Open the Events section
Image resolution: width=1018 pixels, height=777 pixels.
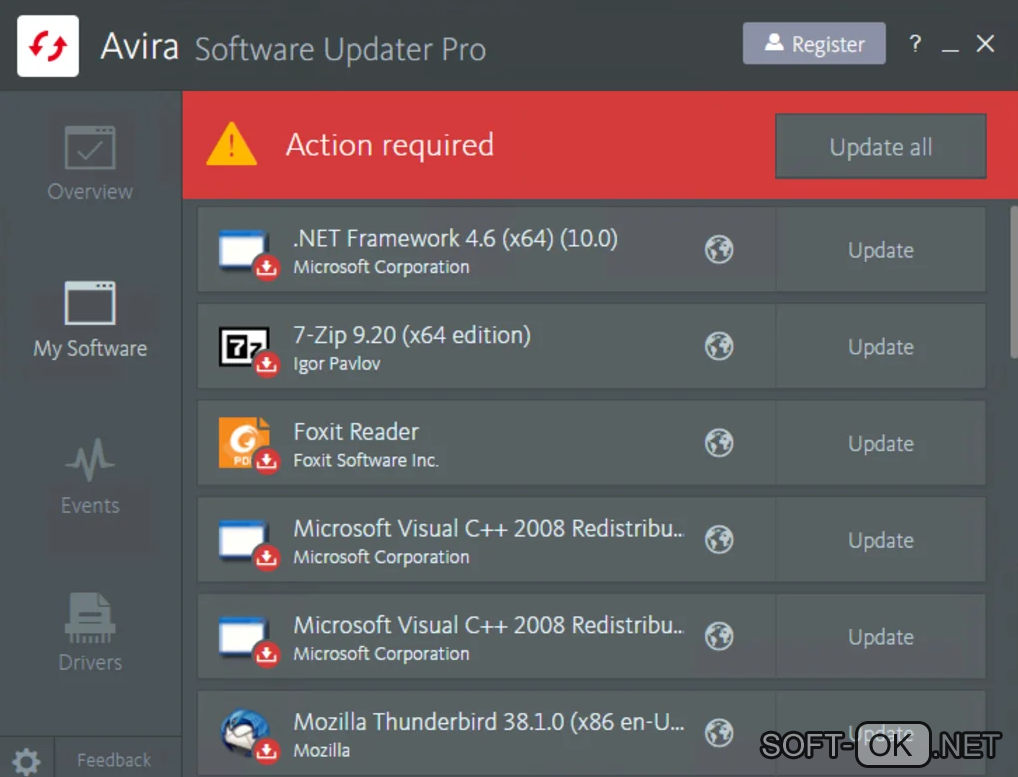[90, 478]
